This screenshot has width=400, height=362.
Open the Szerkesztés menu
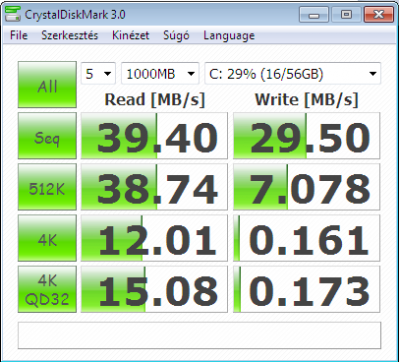coord(70,35)
